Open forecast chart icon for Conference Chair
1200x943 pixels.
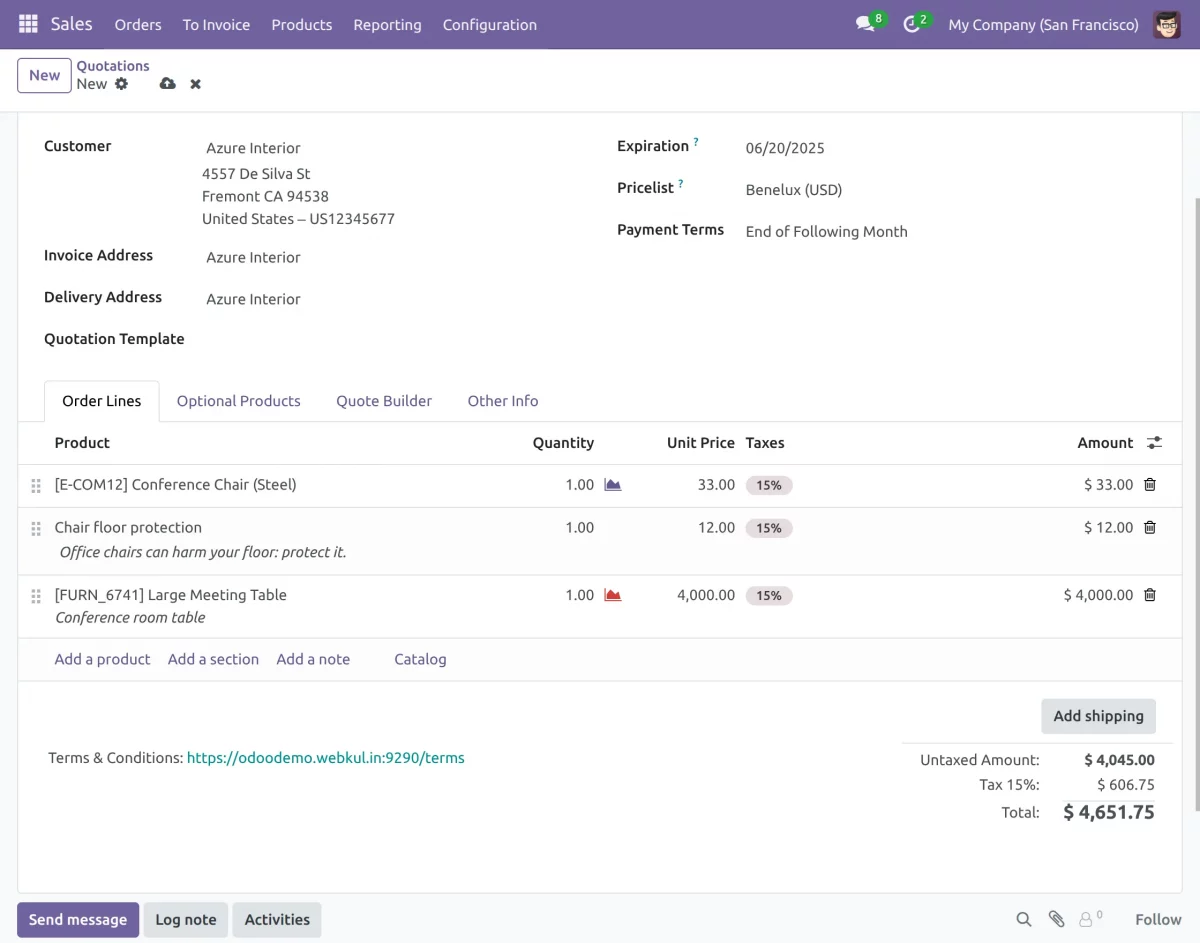(613, 485)
